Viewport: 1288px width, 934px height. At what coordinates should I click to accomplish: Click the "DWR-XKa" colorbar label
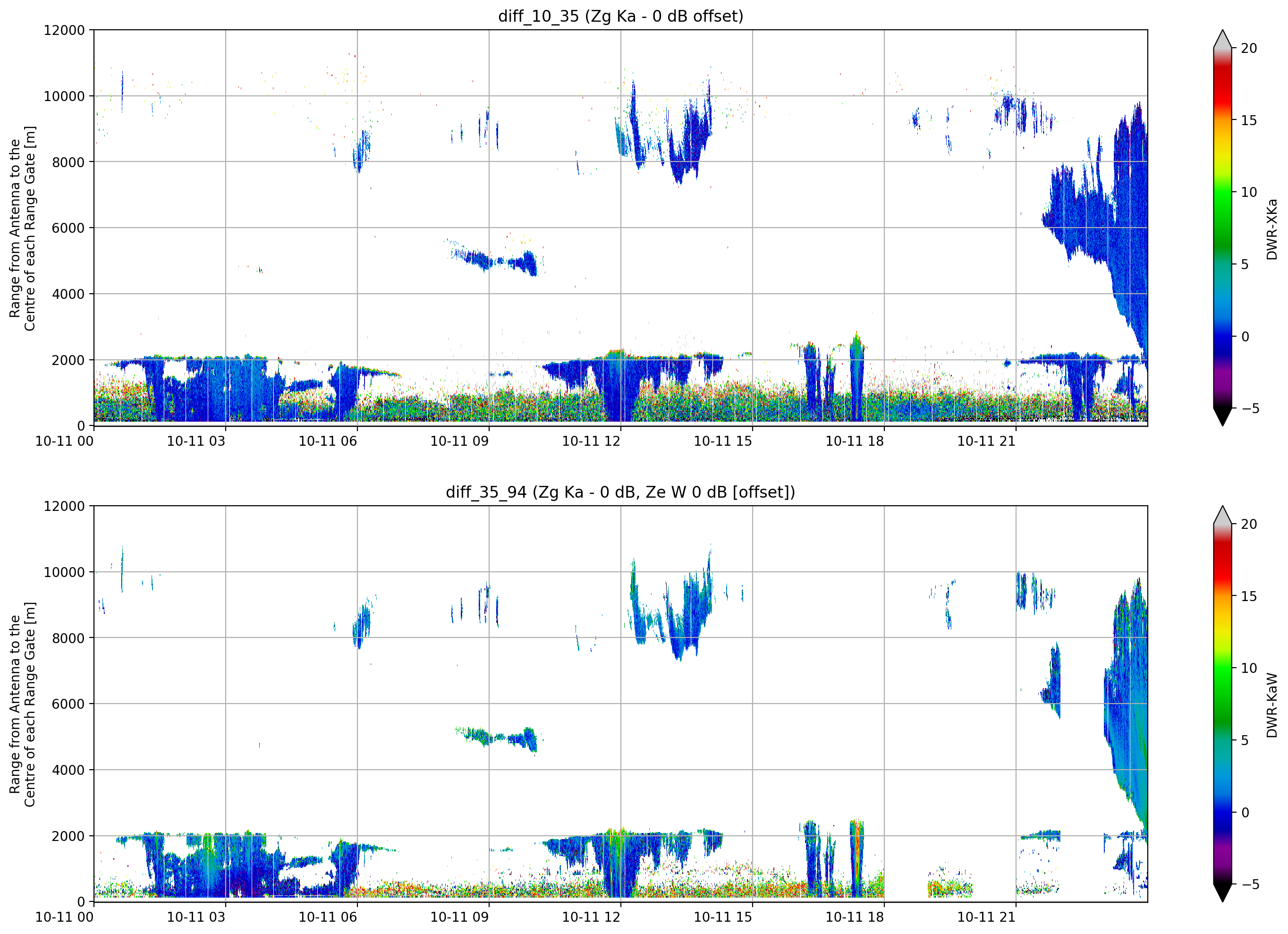(x=1271, y=229)
